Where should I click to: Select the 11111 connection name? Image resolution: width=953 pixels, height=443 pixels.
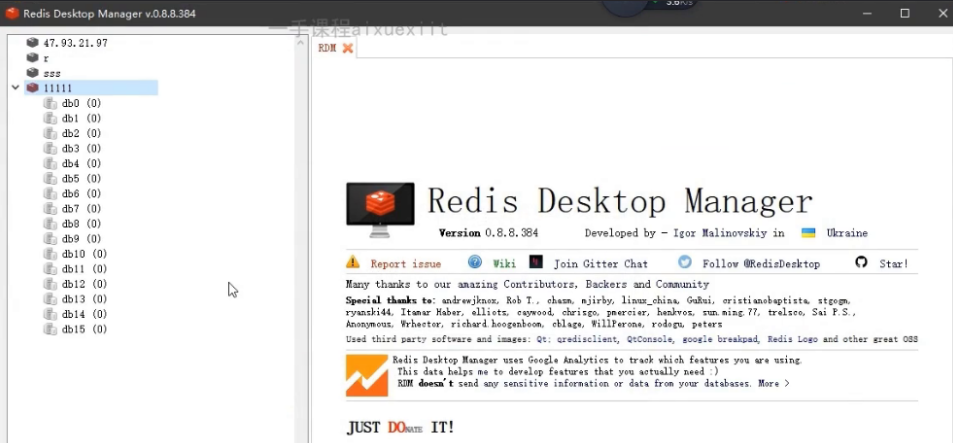tap(58, 88)
